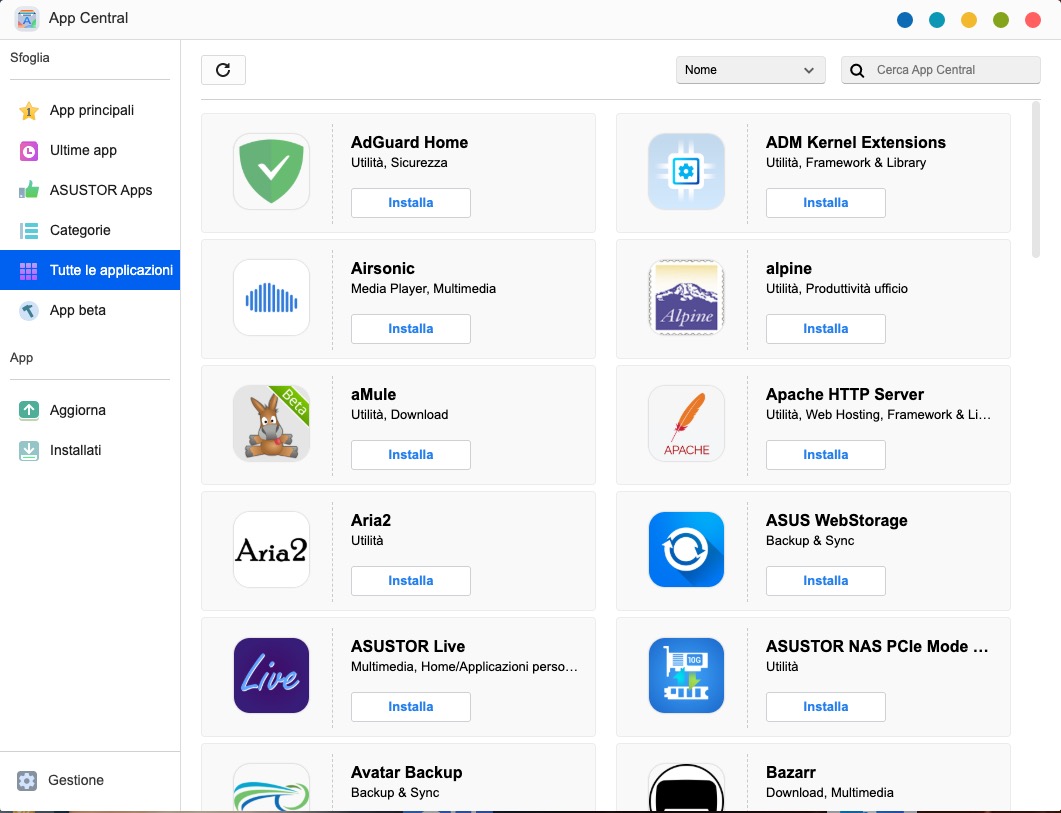Click the teal window button
Image resolution: width=1061 pixels, height=813 pixels.
coord(936,20)
